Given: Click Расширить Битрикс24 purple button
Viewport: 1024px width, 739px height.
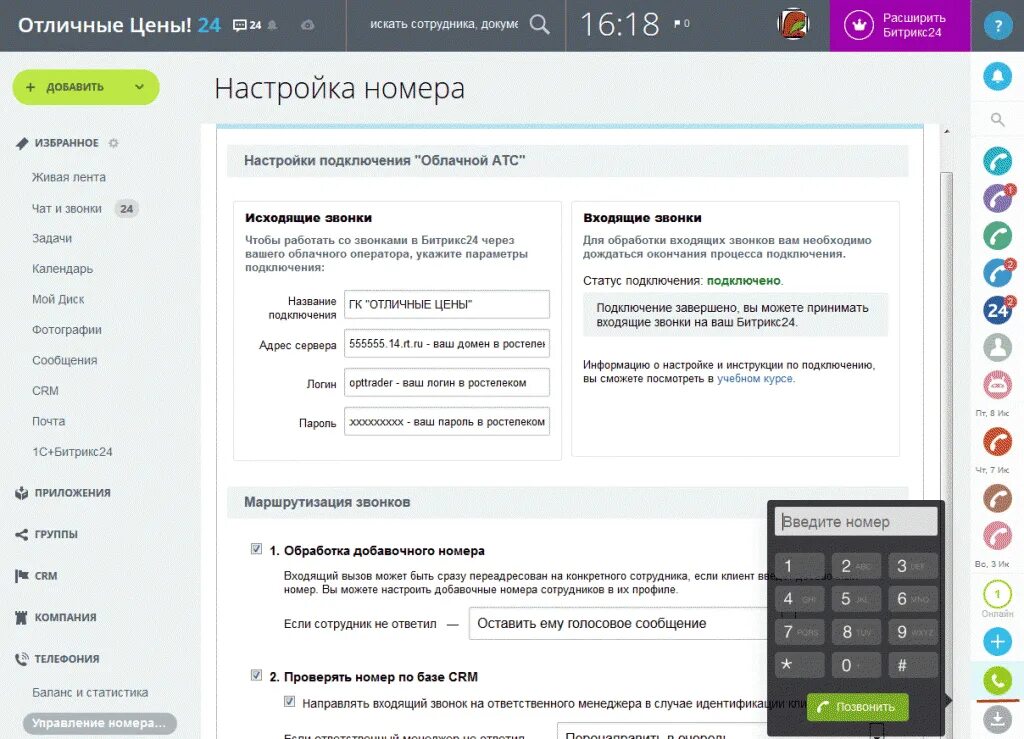Looking at the screenshot, I should pos(899,25).
